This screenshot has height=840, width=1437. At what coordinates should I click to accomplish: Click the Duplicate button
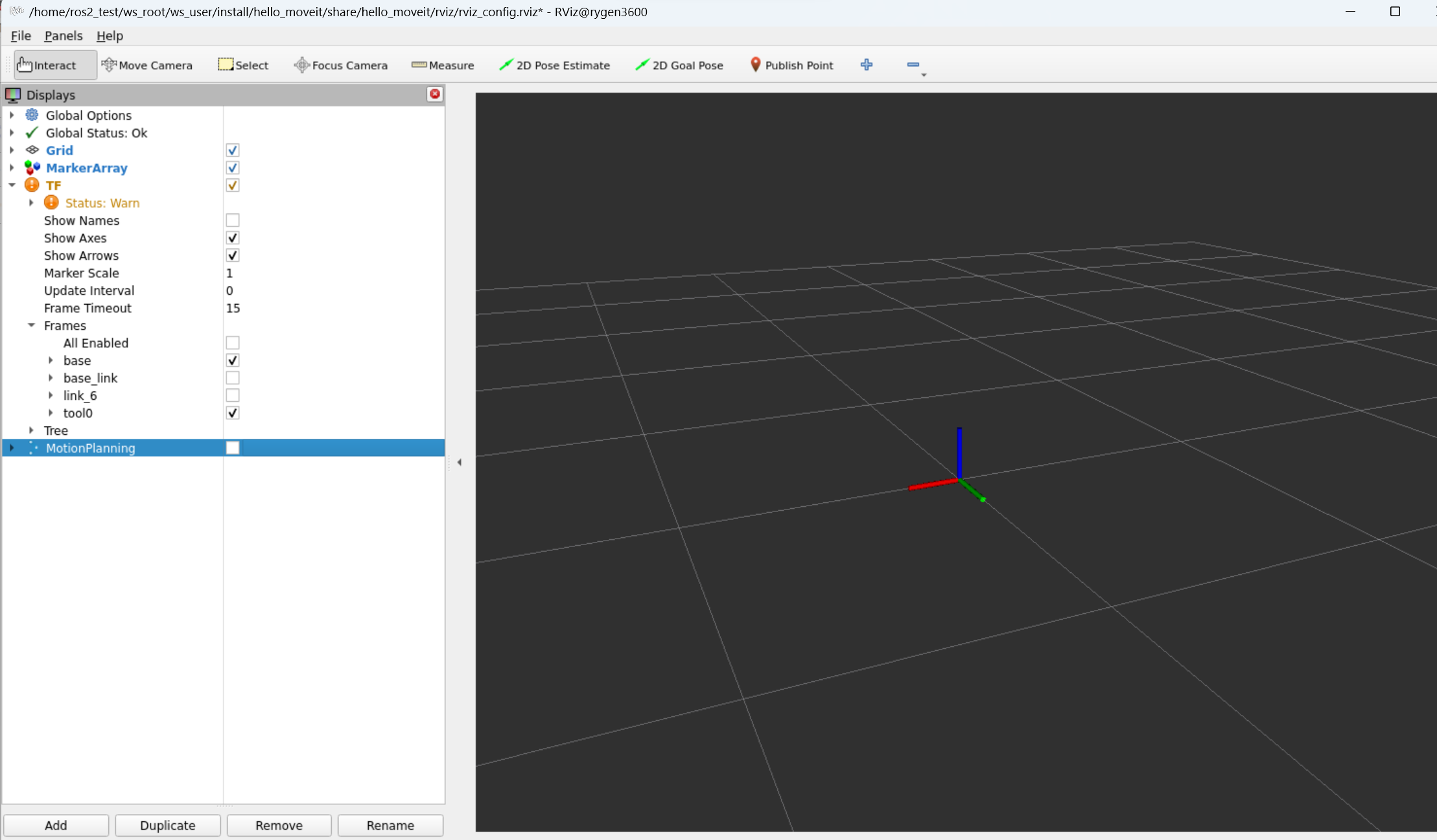coord(167,825)
